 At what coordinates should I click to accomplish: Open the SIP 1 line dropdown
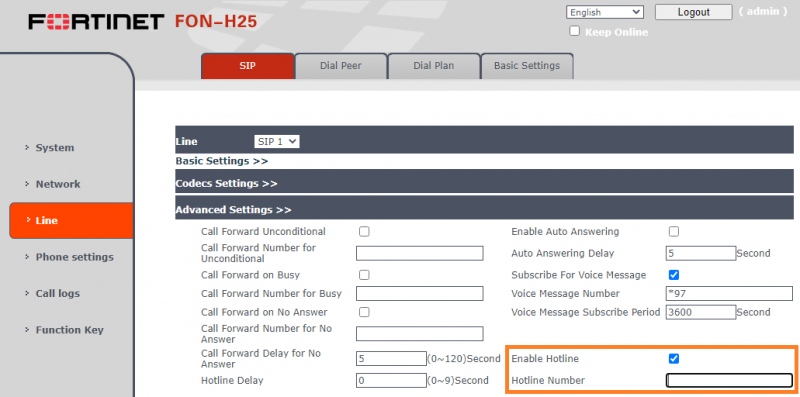[277, 141]
